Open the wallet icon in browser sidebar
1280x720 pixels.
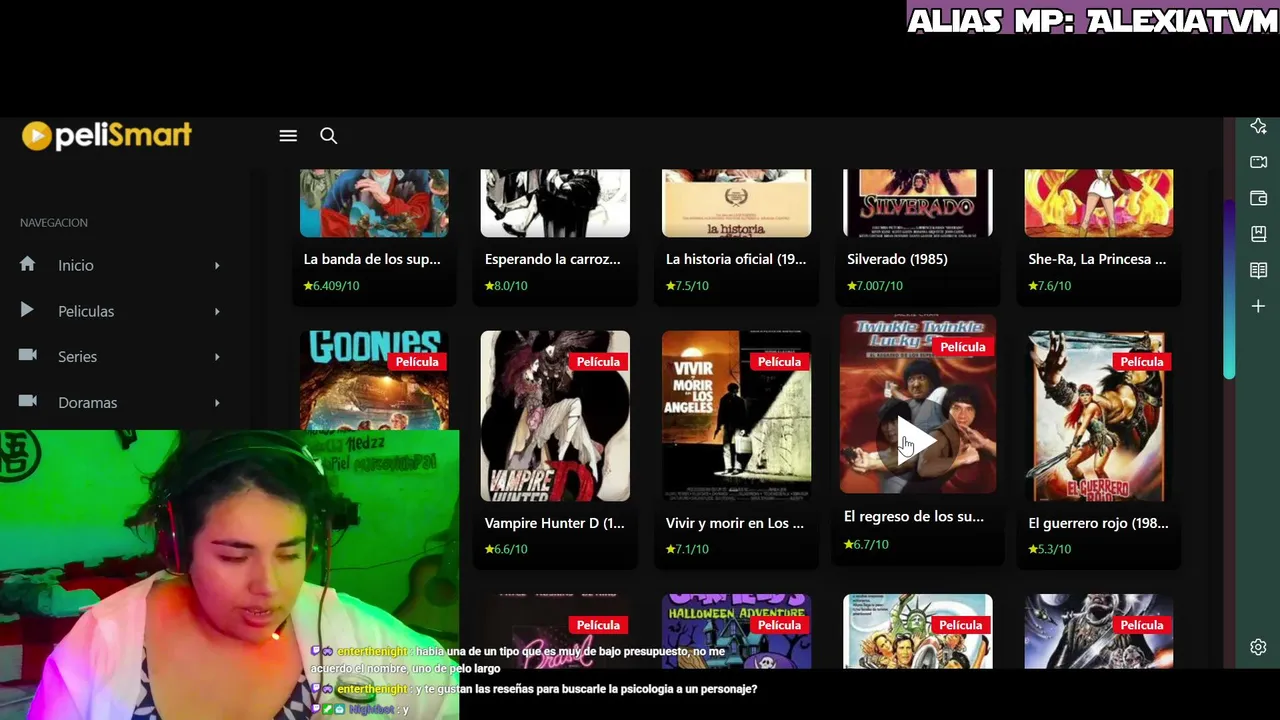(1259, 198)
